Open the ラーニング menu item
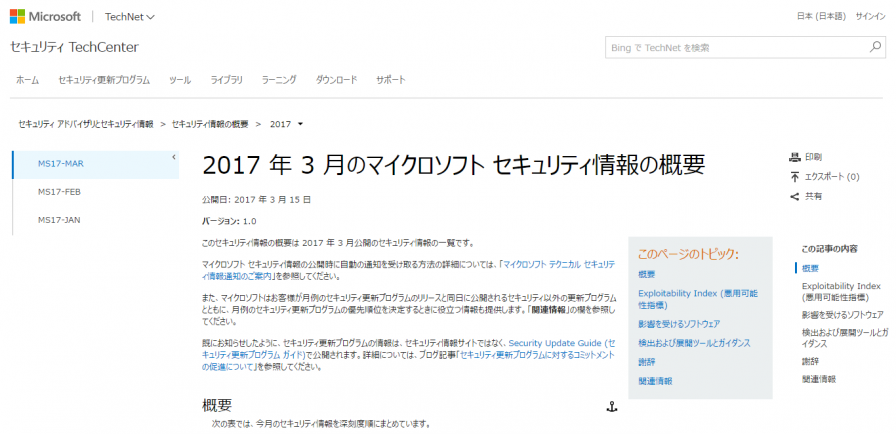896x434 pixels. 279,80
